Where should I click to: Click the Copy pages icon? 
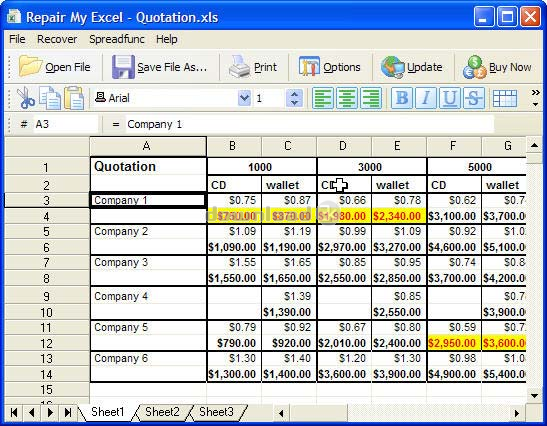point(50,98)
